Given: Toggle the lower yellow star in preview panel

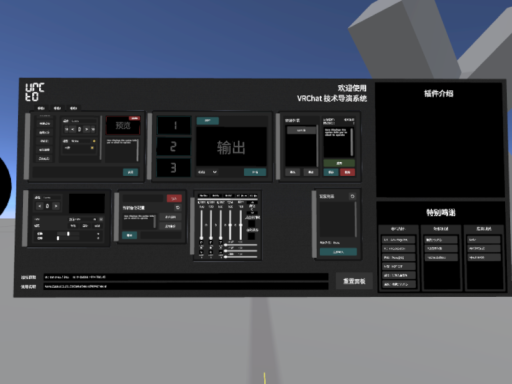Looking at the screenshot, I should click(x=92, y=148).
